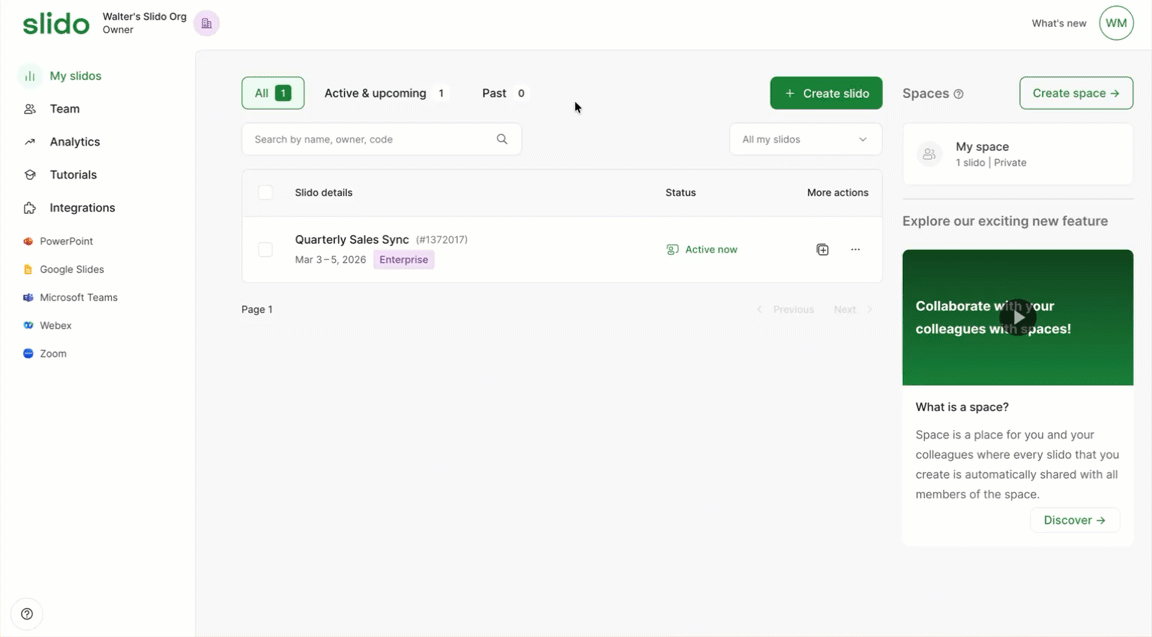
Task: Expand the All my slidos dropdown
Action: click(805, 139)
